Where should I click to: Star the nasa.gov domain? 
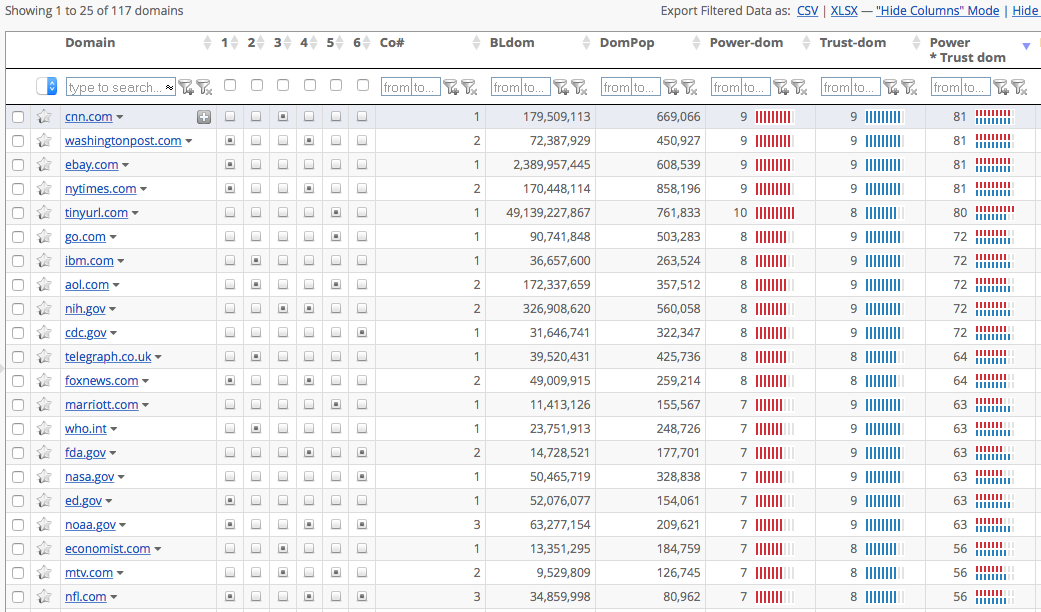[x=44, y=477]
